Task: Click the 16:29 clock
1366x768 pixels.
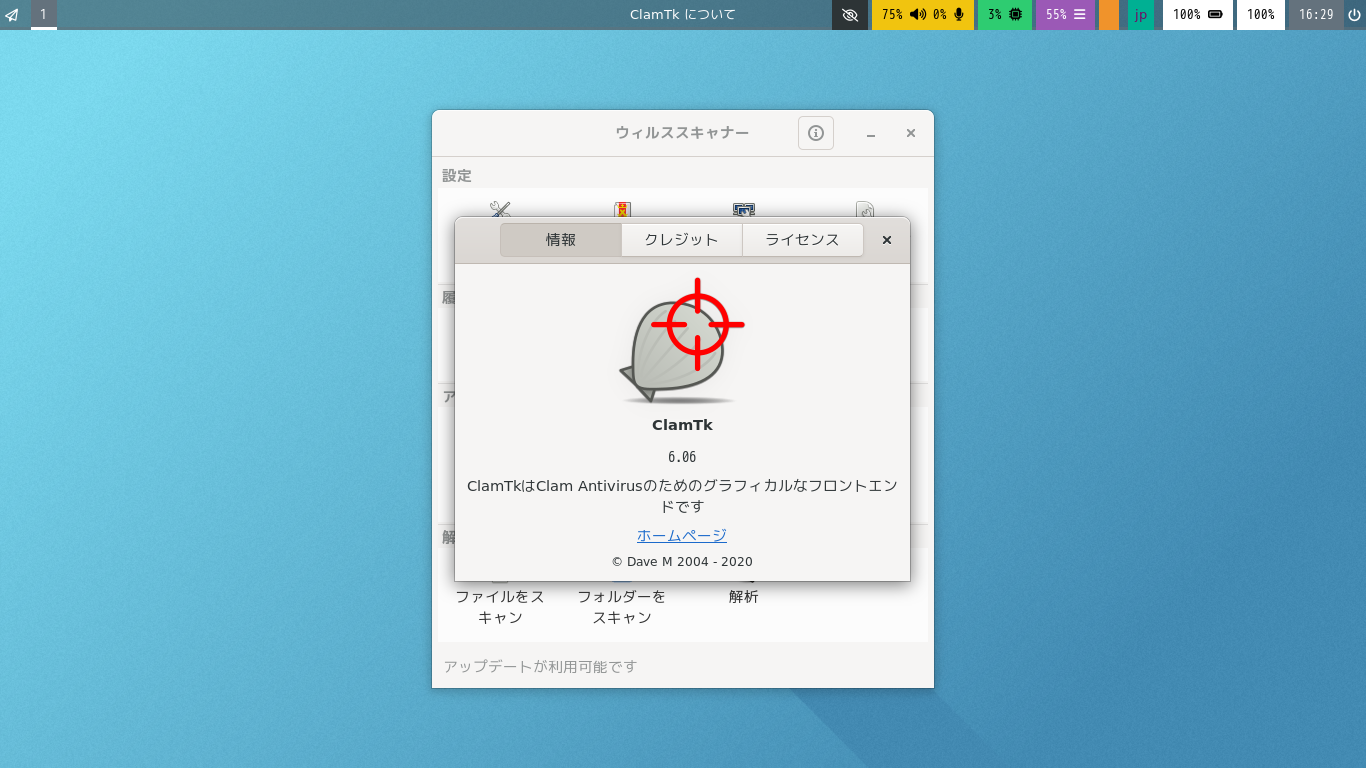Action: coord(1316,15)
